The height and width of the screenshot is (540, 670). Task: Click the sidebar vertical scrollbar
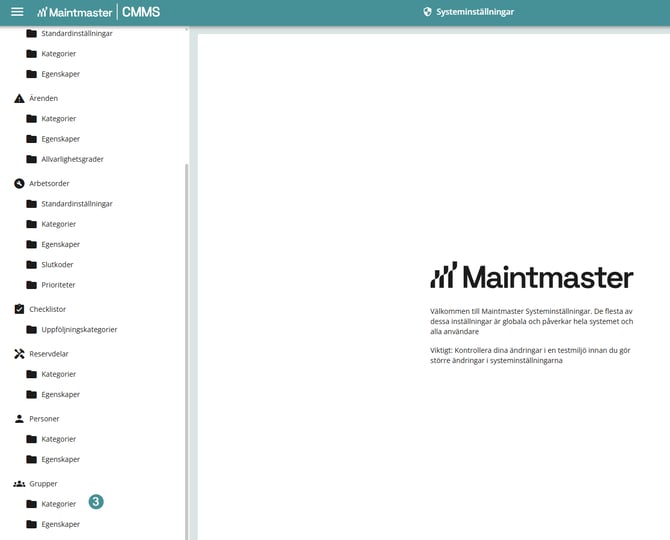[186, 351]
